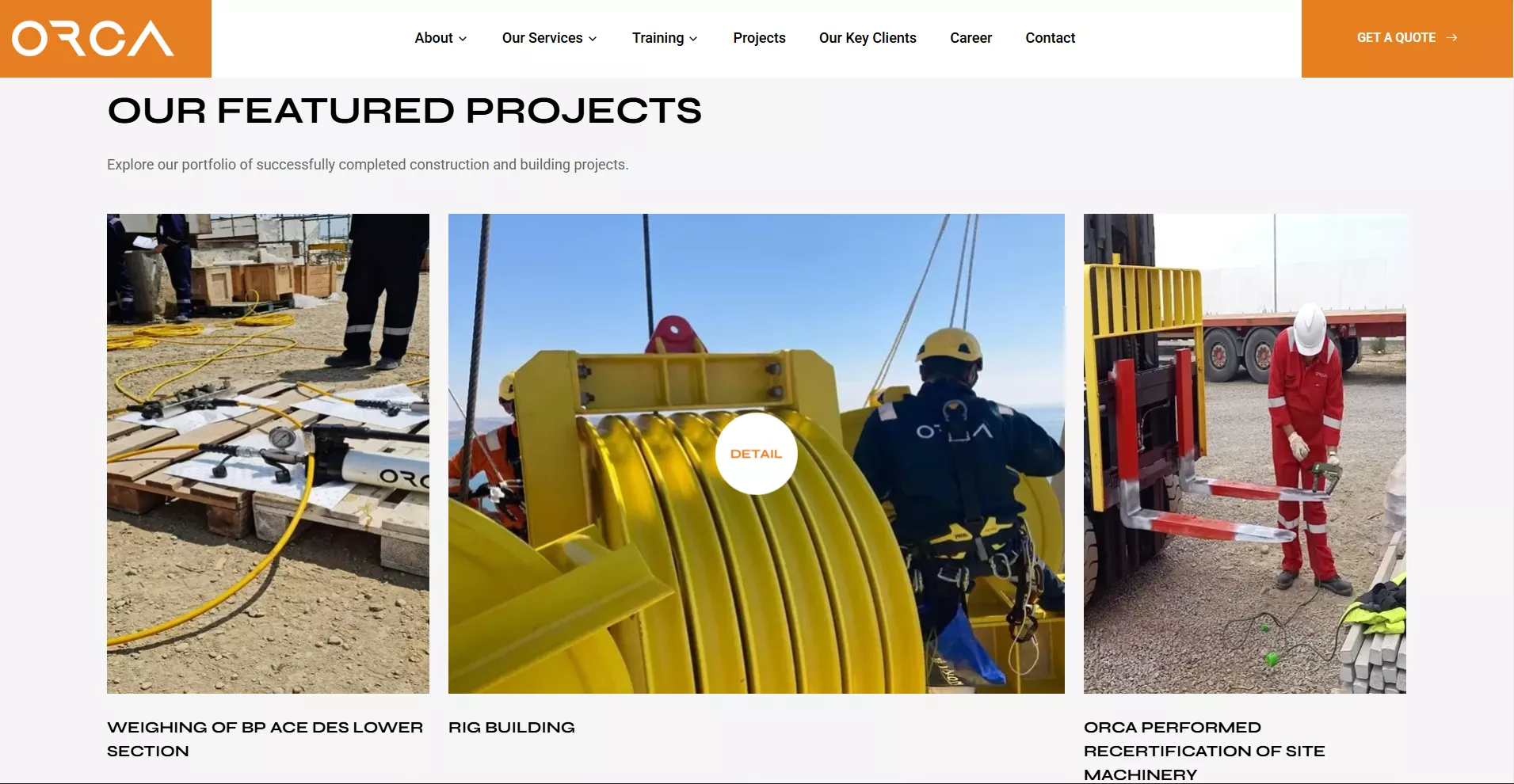Open Recertification of Site Machinery title
Viewport: 1514px width, 784px height.
(1204, 751)
